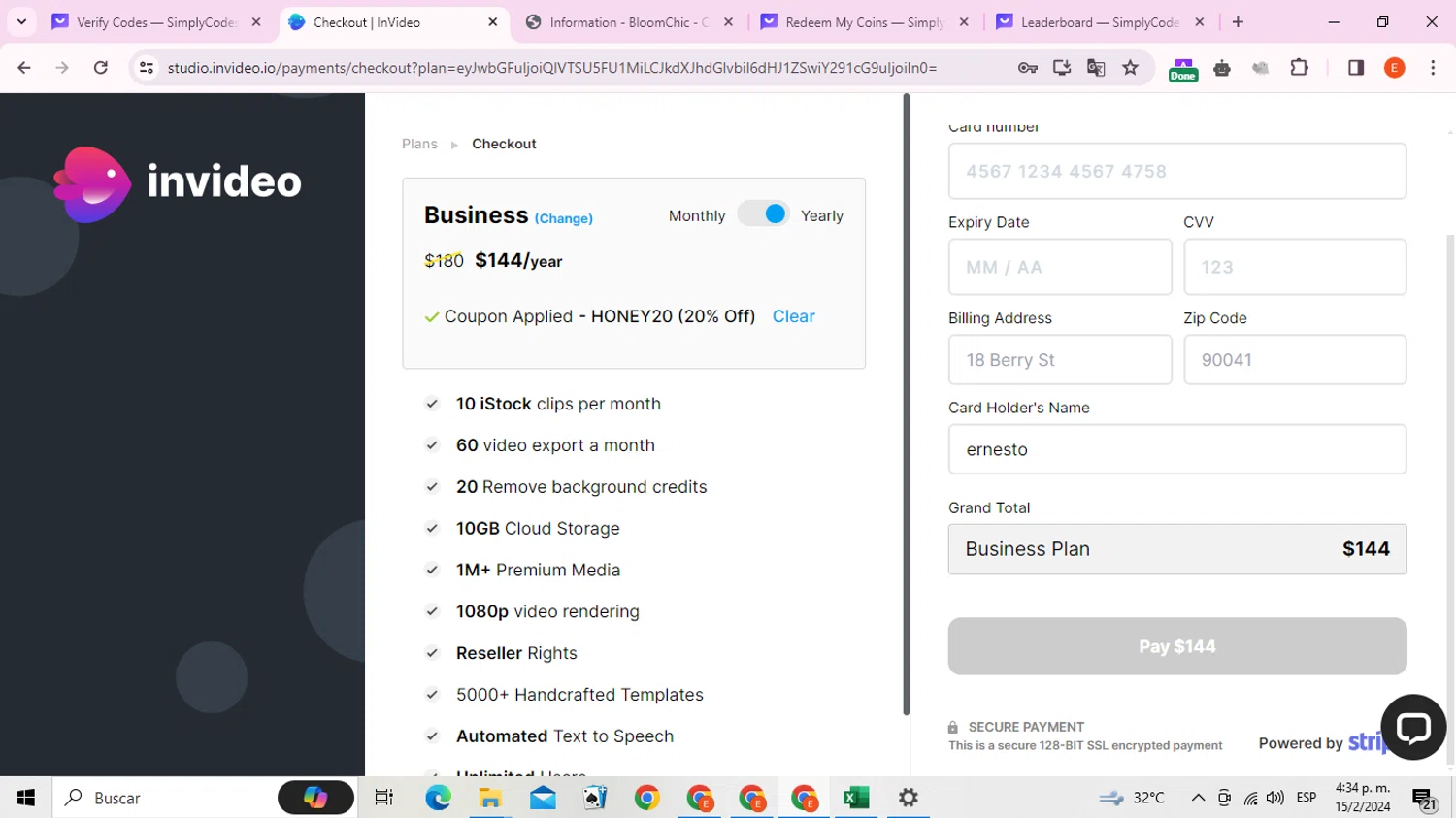Open the Extensions puzzle icon
Image resolution: width=1456 pixels, height=818 pixels.
pyautogui.click(x=1299, y=68)
